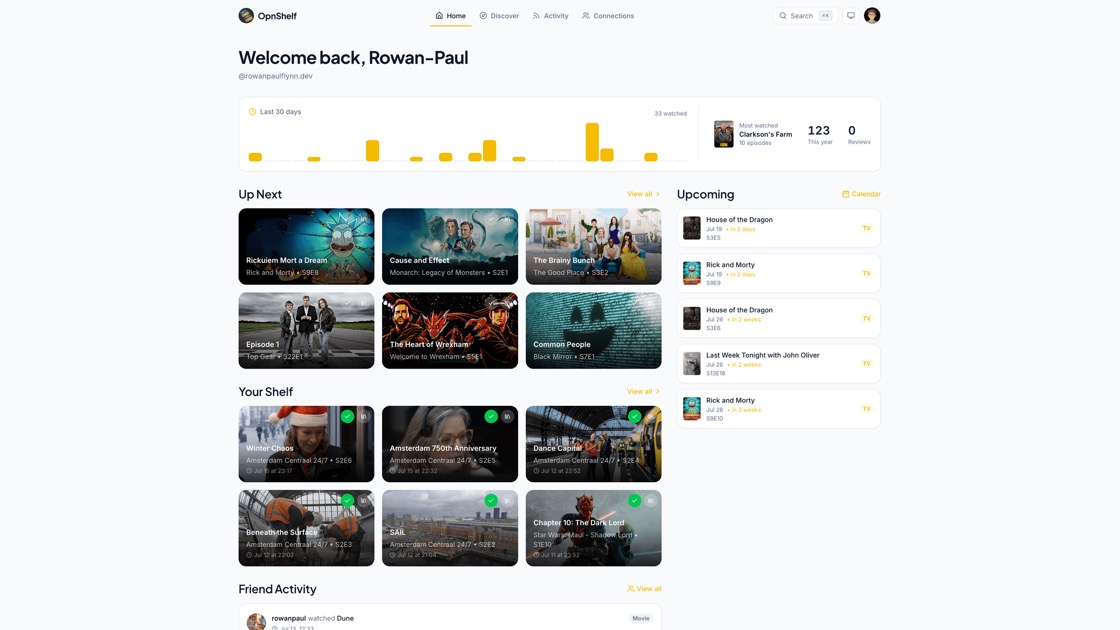Open the Discover tab
The height and width of the screenshot is (630, 1120).
[x=499, y=16]
